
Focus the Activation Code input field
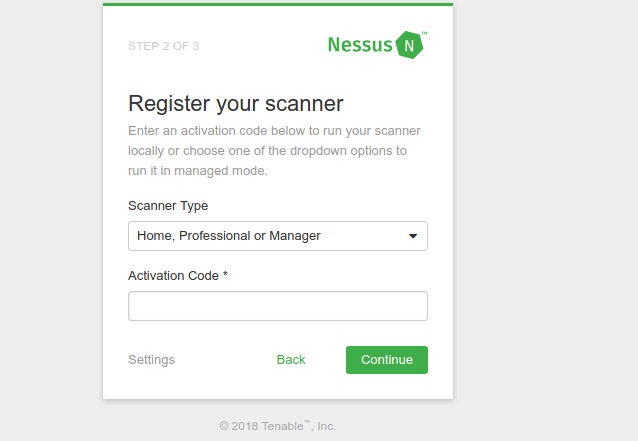[x=278, y=306]
